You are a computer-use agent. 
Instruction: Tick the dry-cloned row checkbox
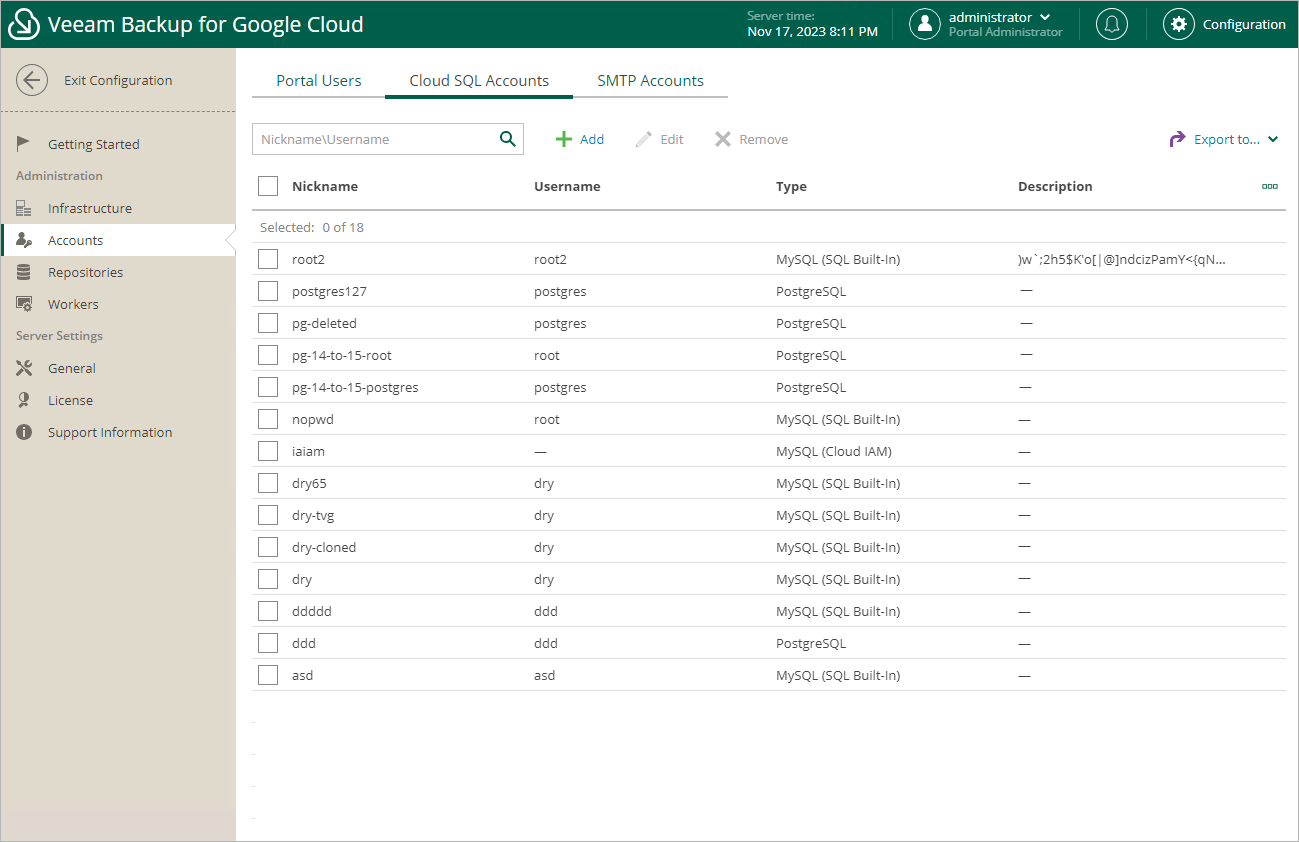[268, 547]
